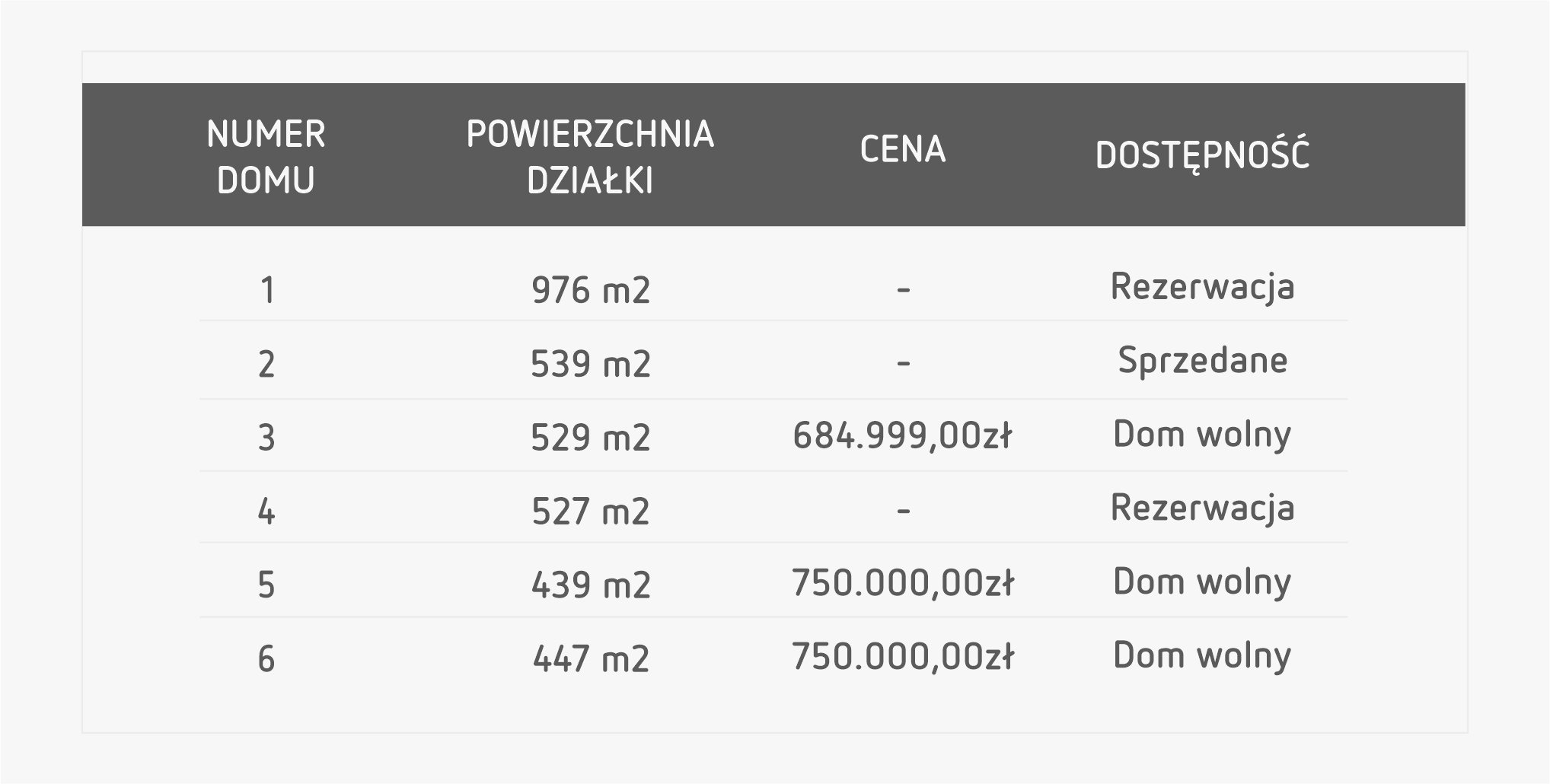Click the Sprzedane status for house 2
Viewport: 1550px width, 784px height.
click(x=1202, y=360)
